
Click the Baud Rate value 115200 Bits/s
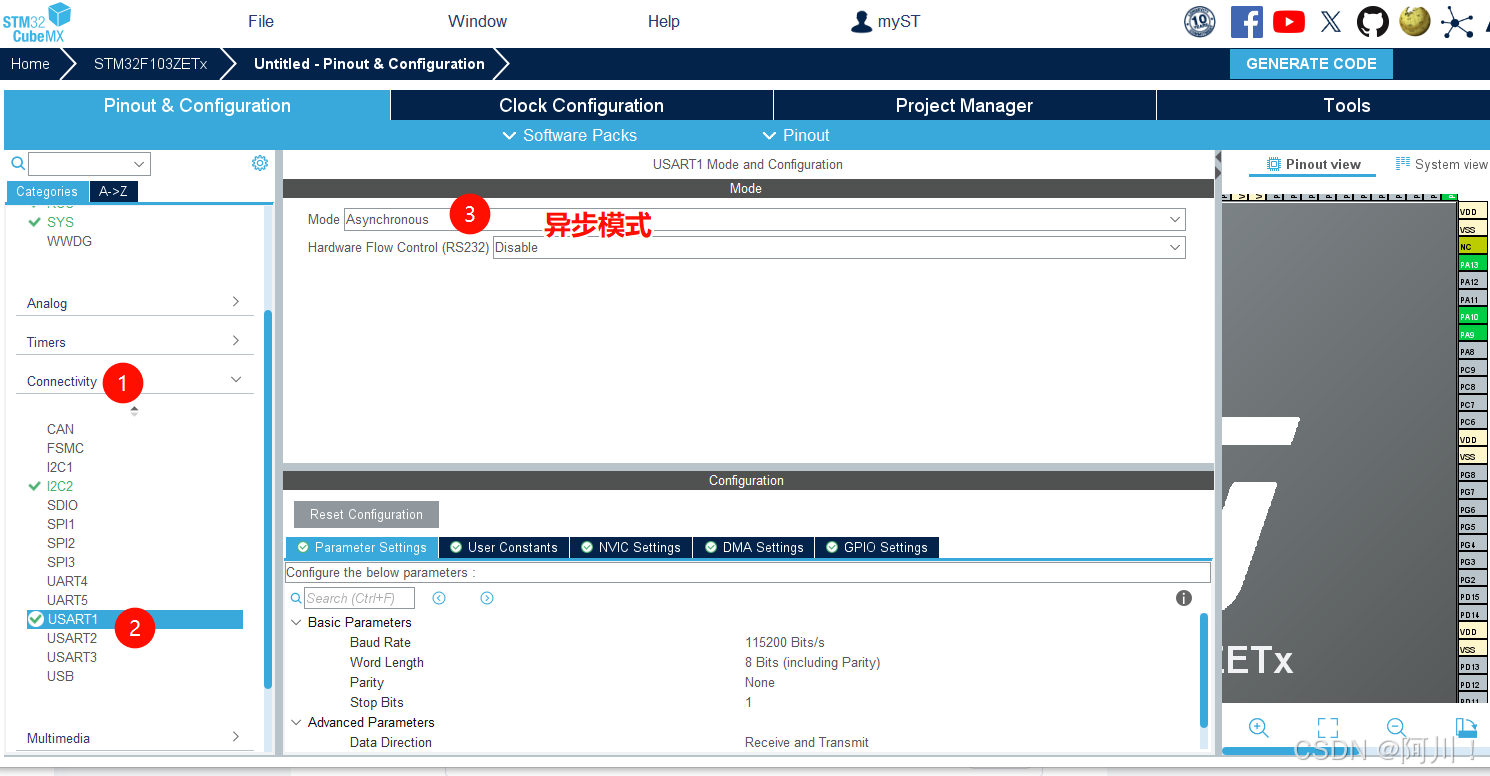785,642
